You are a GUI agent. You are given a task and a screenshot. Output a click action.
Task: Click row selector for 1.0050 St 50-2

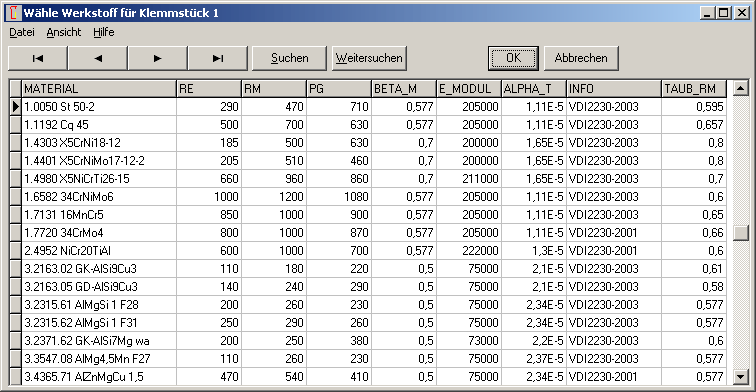click(15, 107)
